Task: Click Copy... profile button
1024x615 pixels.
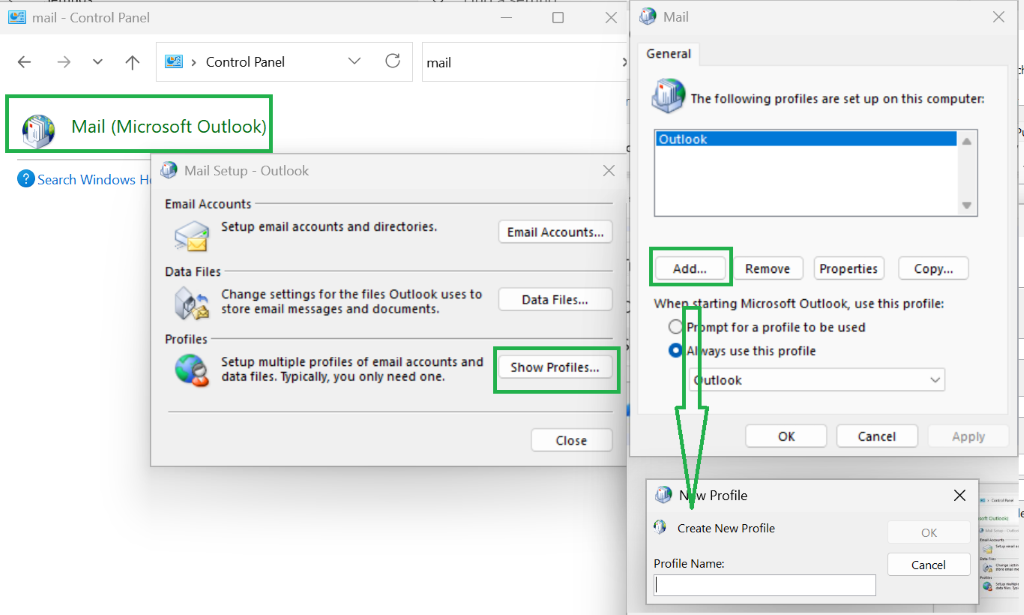Action: tap(933, 268)
